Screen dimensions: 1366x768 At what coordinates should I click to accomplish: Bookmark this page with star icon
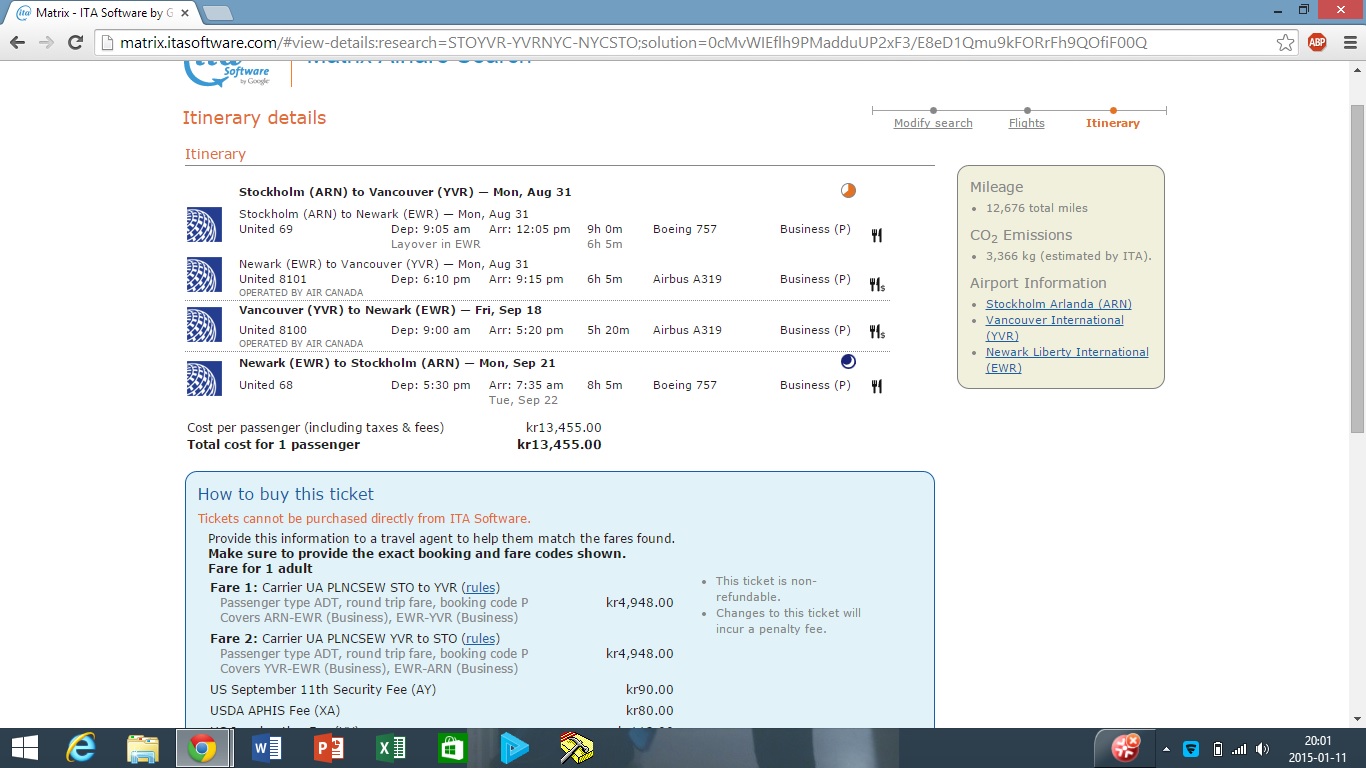point(1285,42)
